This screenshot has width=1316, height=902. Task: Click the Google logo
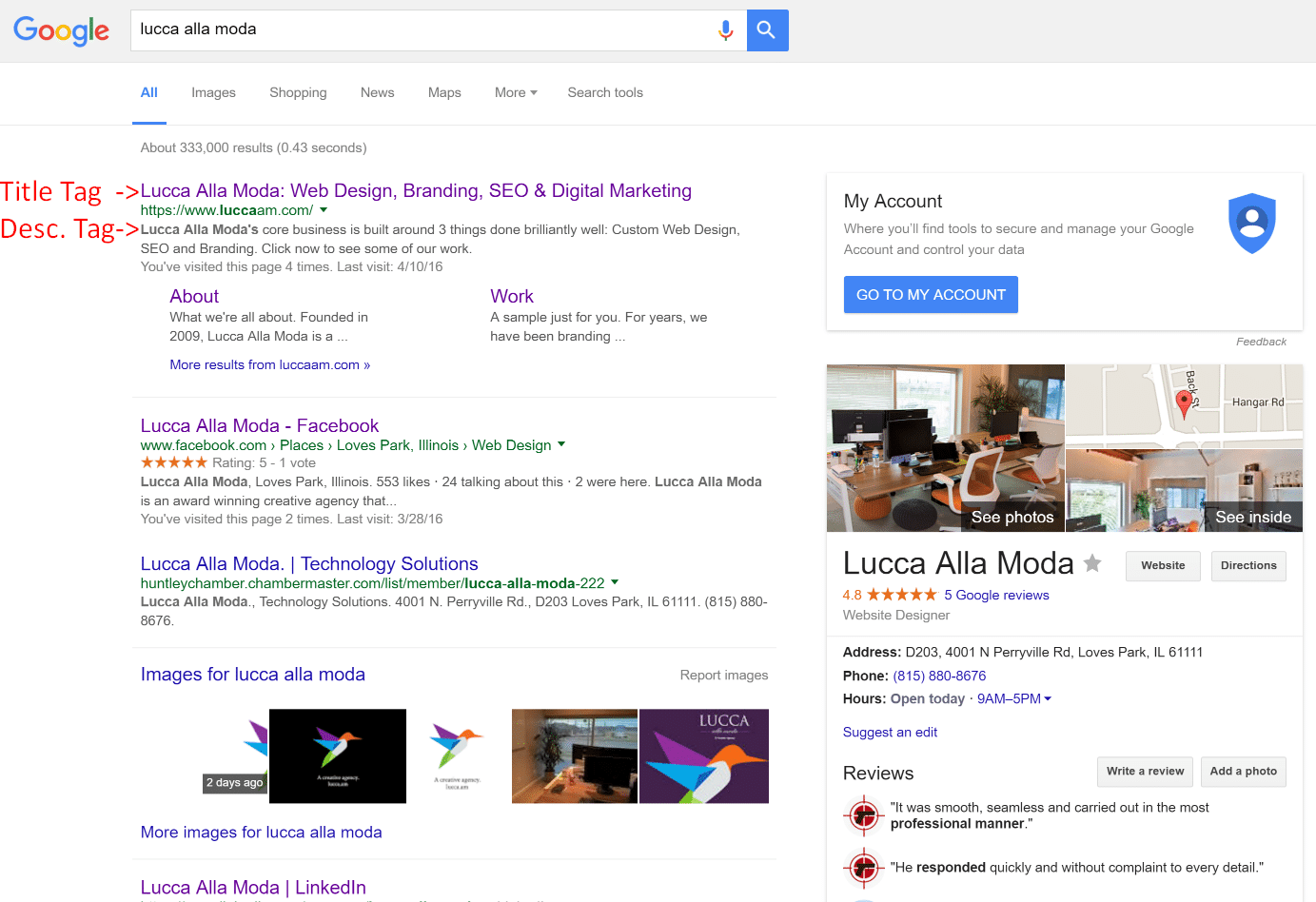[62, 30]
